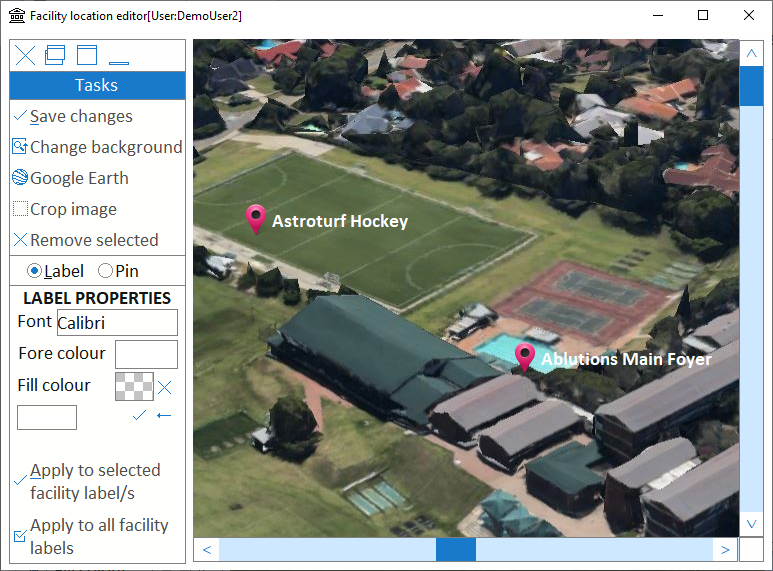This screenshot has height=571, width=773.
Task: Select the Label radio button
Action: [35, 271]
